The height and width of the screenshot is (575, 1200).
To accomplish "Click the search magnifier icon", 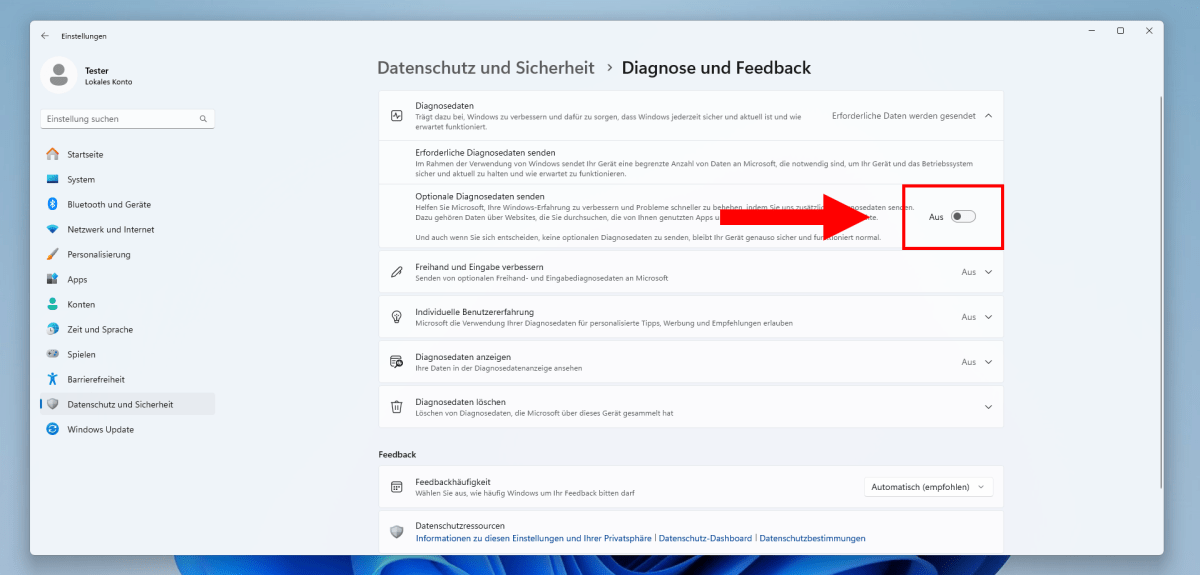I will pyautogui.click(x=204, y=119).
